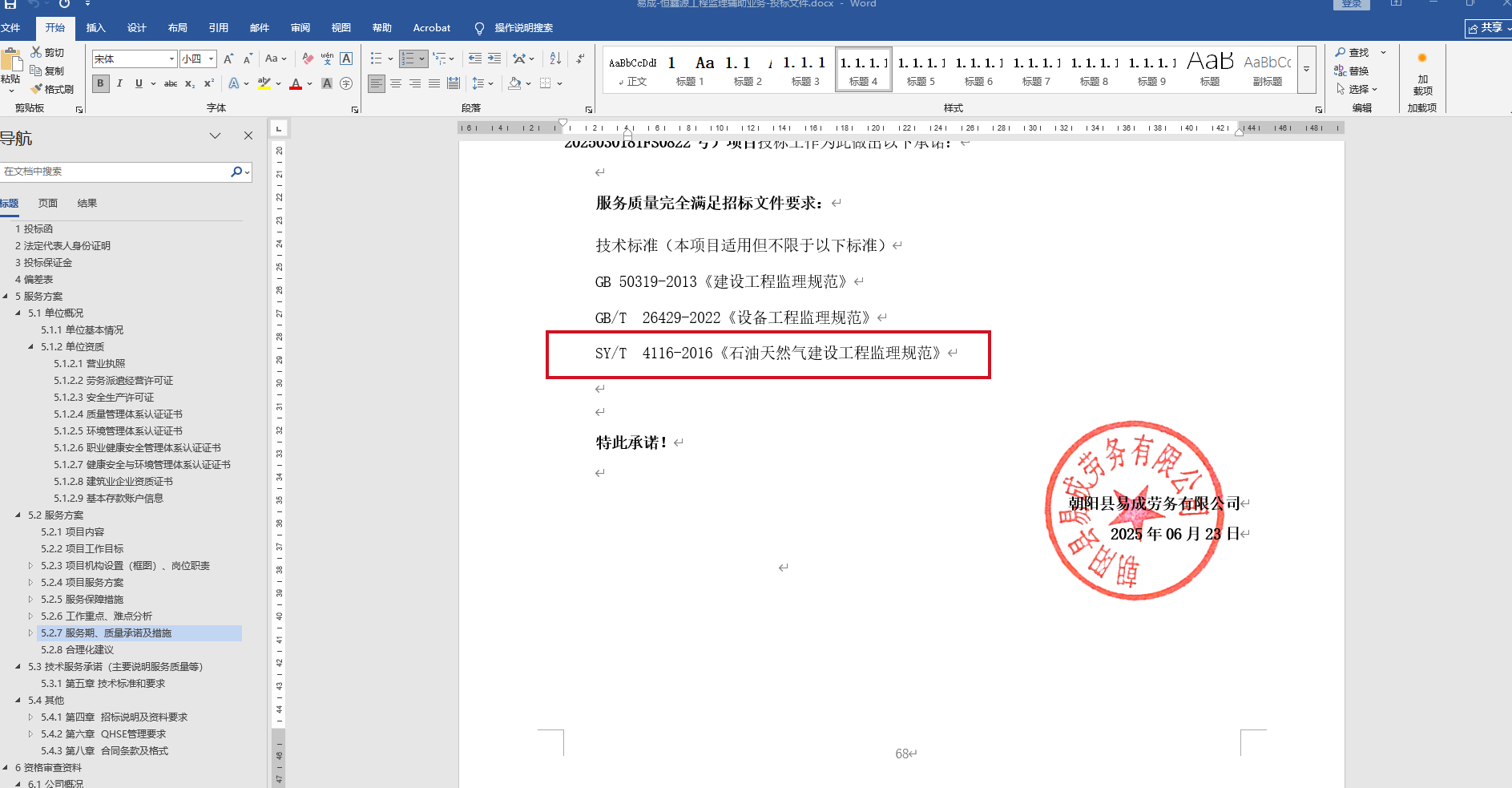Click the Cut (剪切) scissors button
This screenshot has width=1512, height=788.
tap(47, 52)
